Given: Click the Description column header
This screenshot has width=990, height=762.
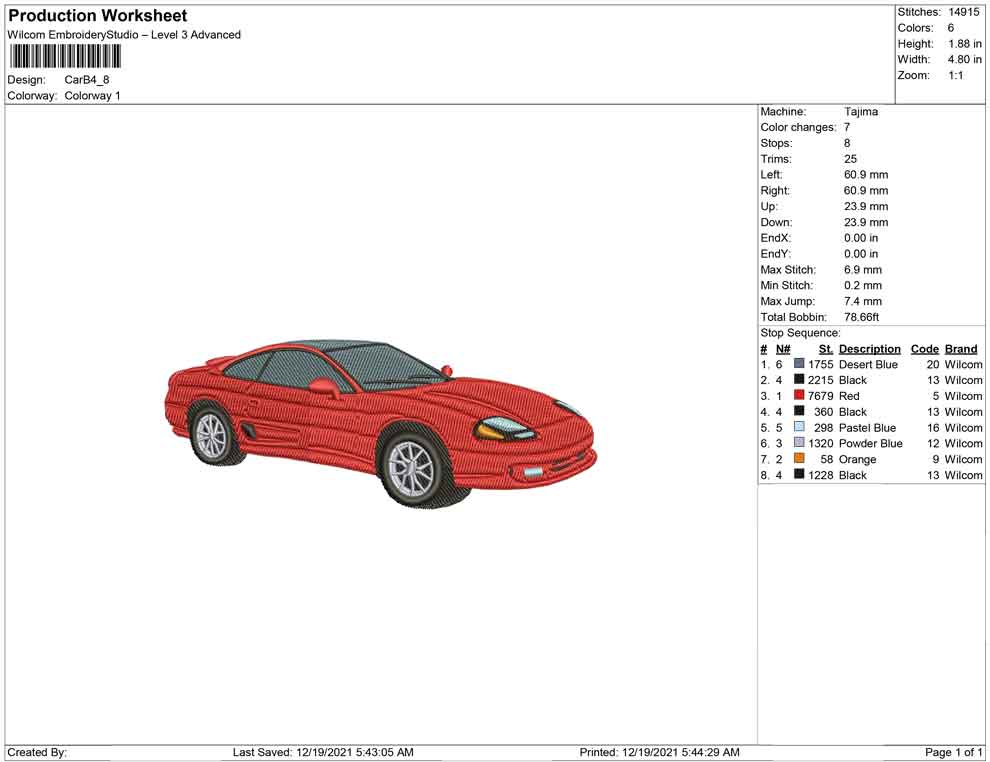Looking at the screenshot, I should (869, 349).
